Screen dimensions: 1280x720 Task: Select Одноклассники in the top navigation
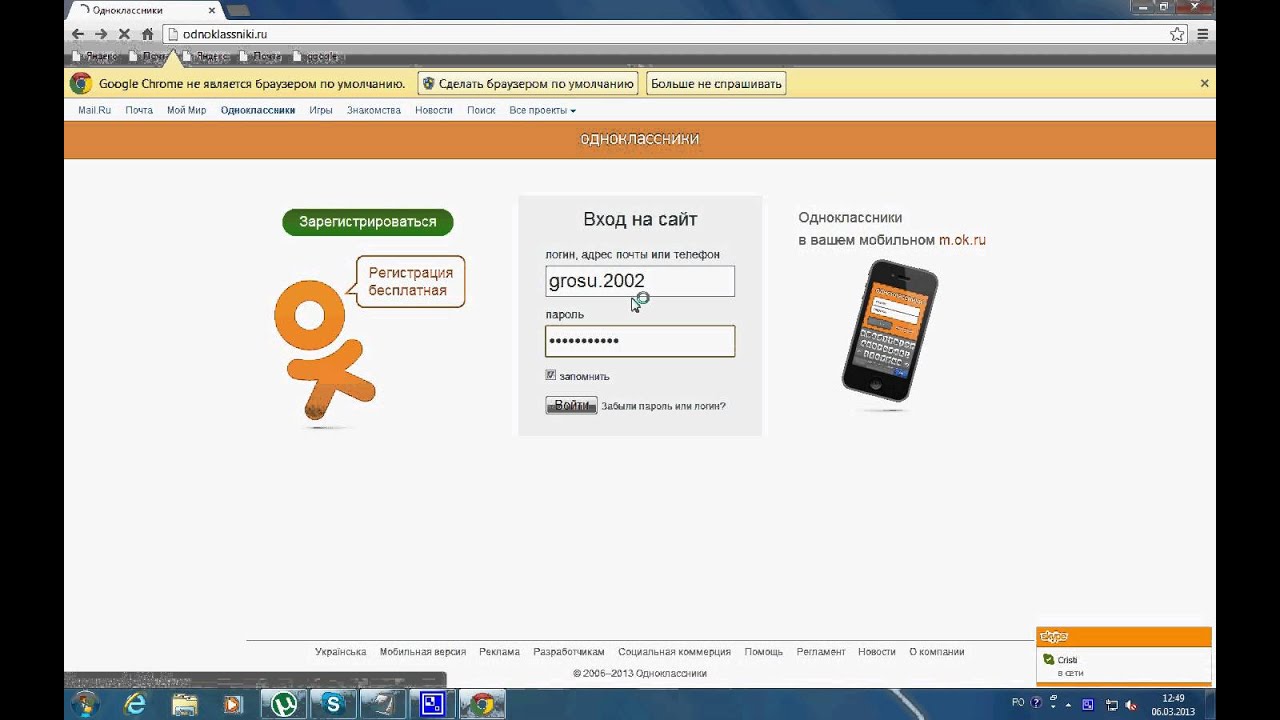(258, 110)
